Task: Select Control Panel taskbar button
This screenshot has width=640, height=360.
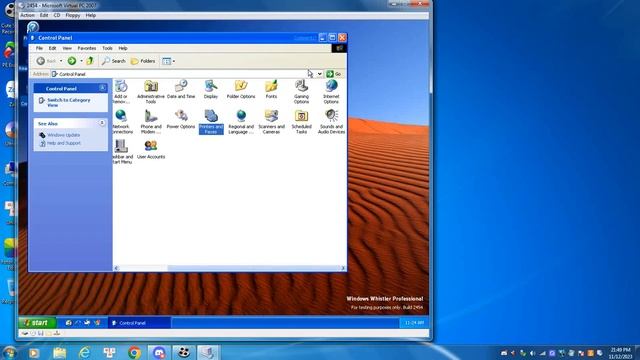Action: click(139, 323)
